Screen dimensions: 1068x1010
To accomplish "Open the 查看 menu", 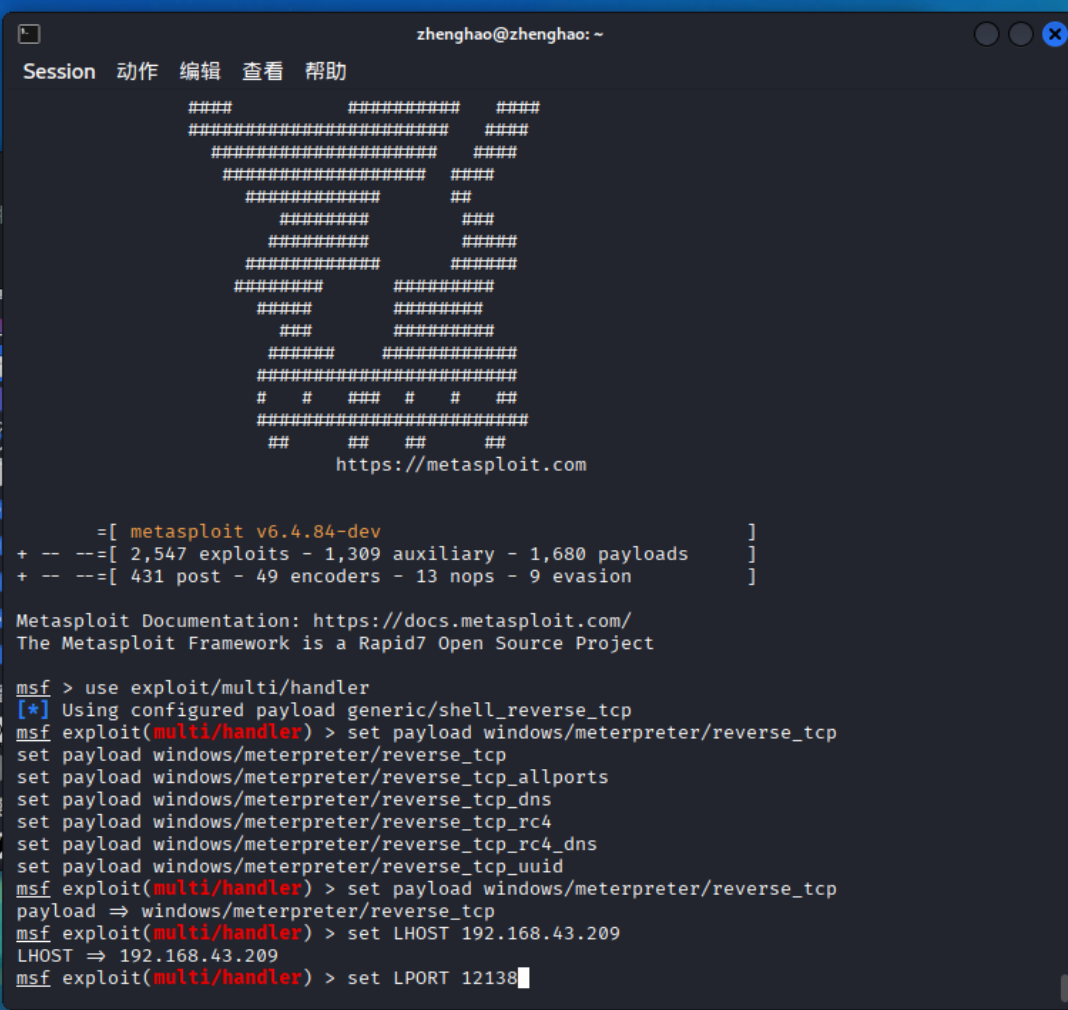I will [263, 72].
